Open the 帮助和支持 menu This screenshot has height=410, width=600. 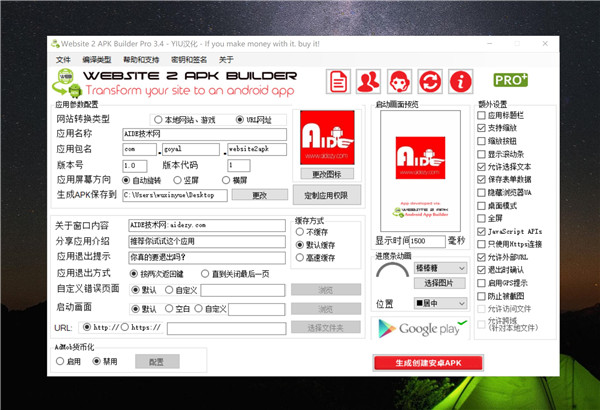[x=141, y=60]
